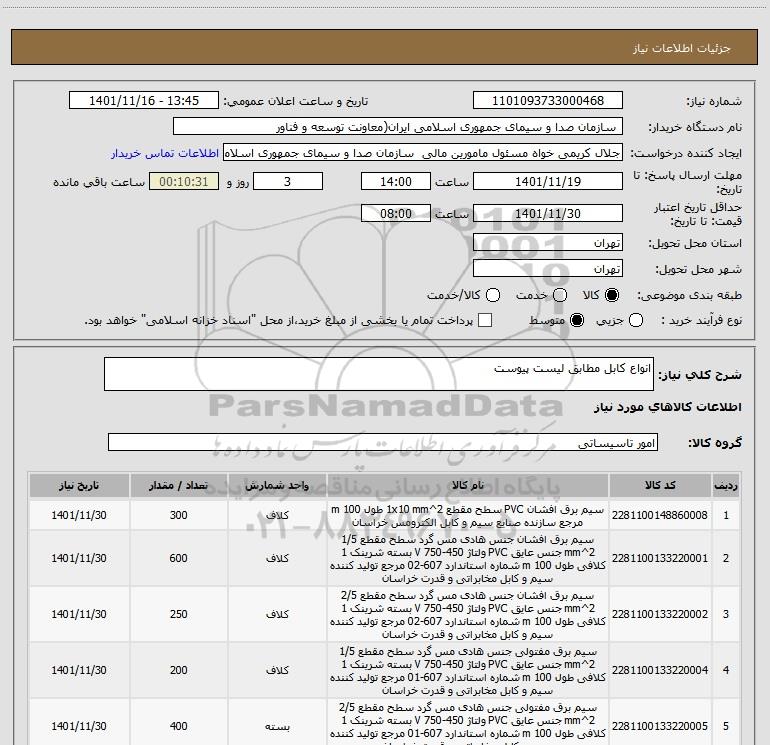Click quantity 600 in row 2
Viewport: 770px width, 745px height.
(178, 558)
